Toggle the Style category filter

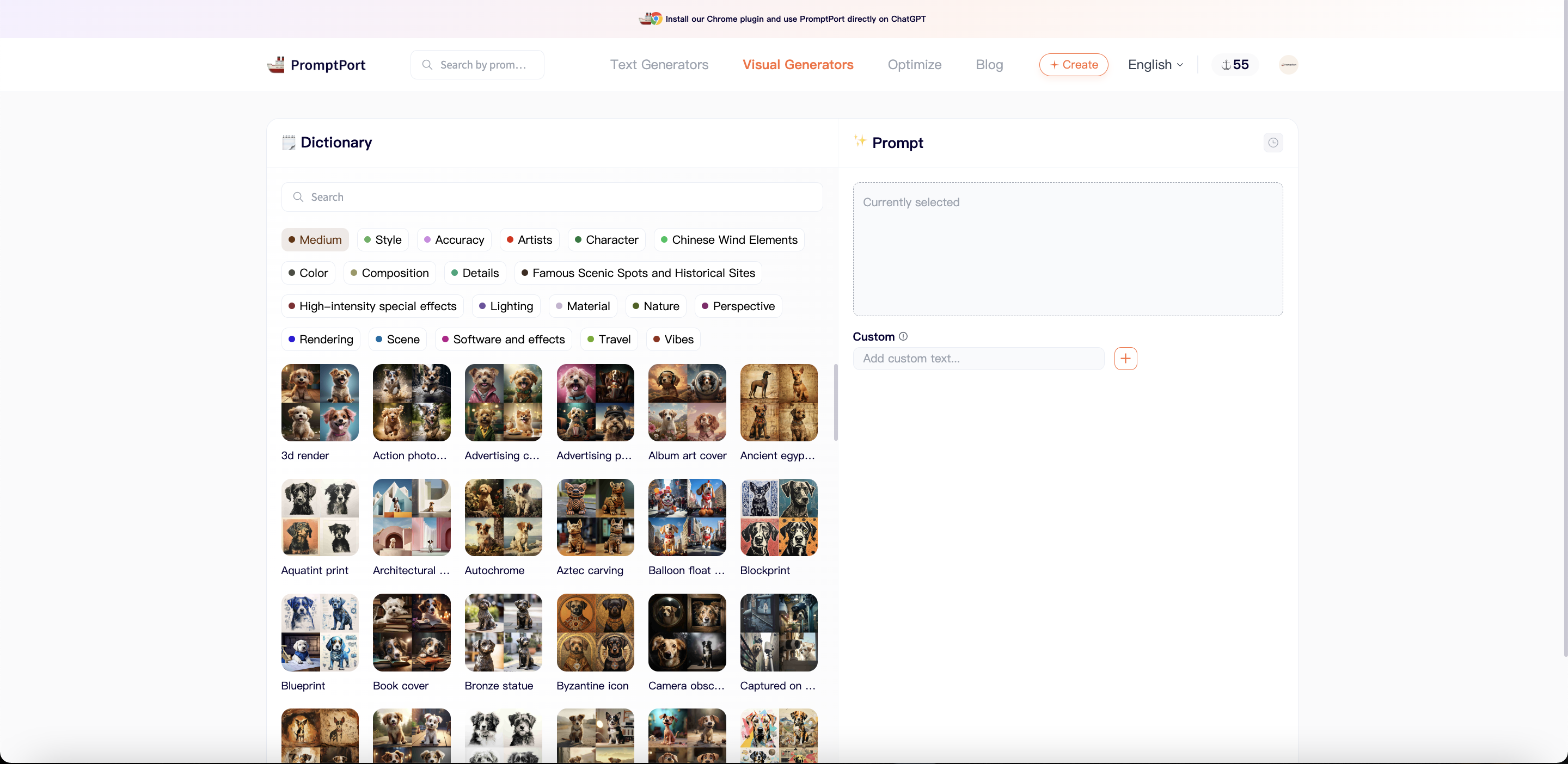382,239
